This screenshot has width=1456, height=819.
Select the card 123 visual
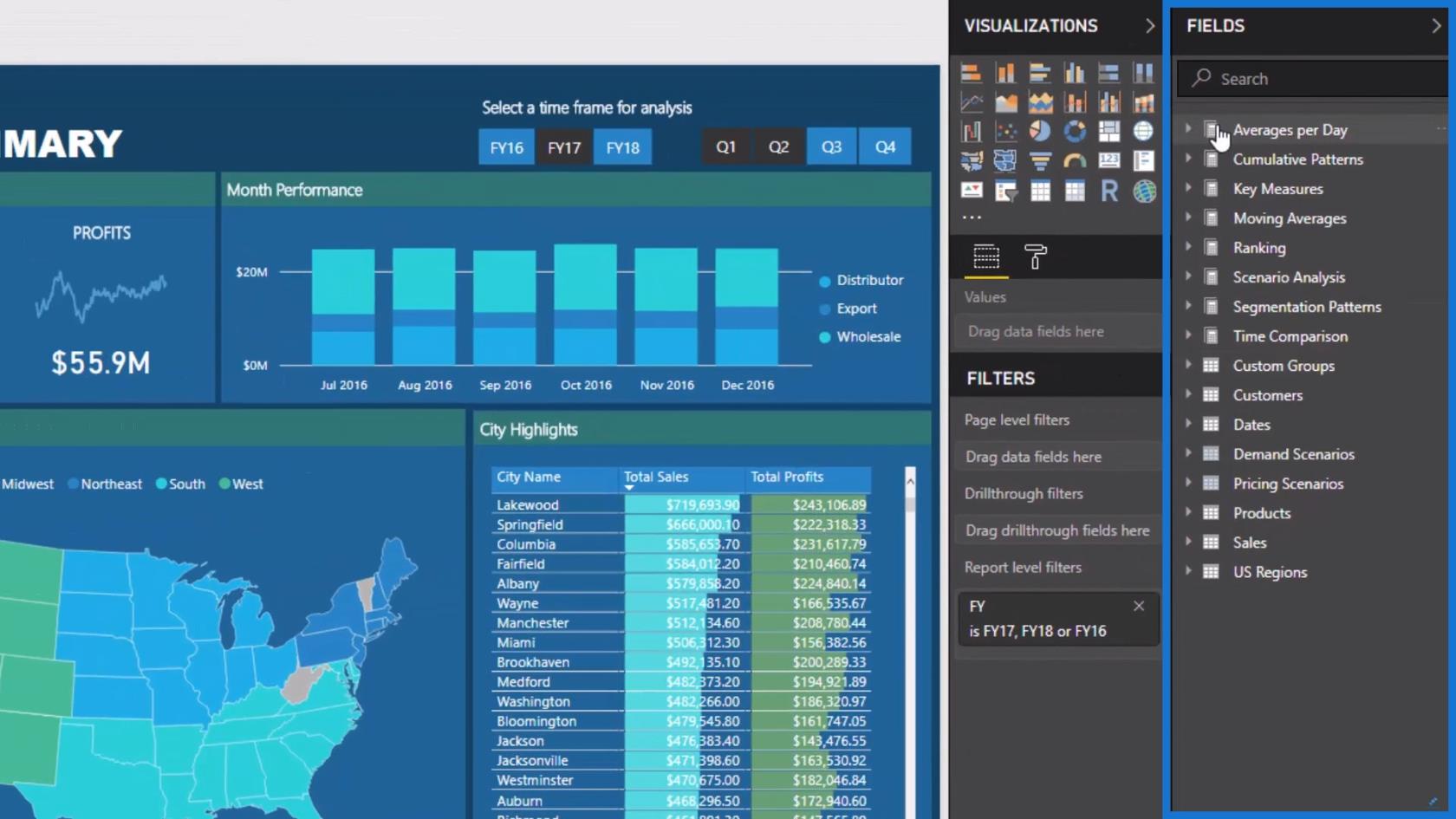click(1109, 161)
